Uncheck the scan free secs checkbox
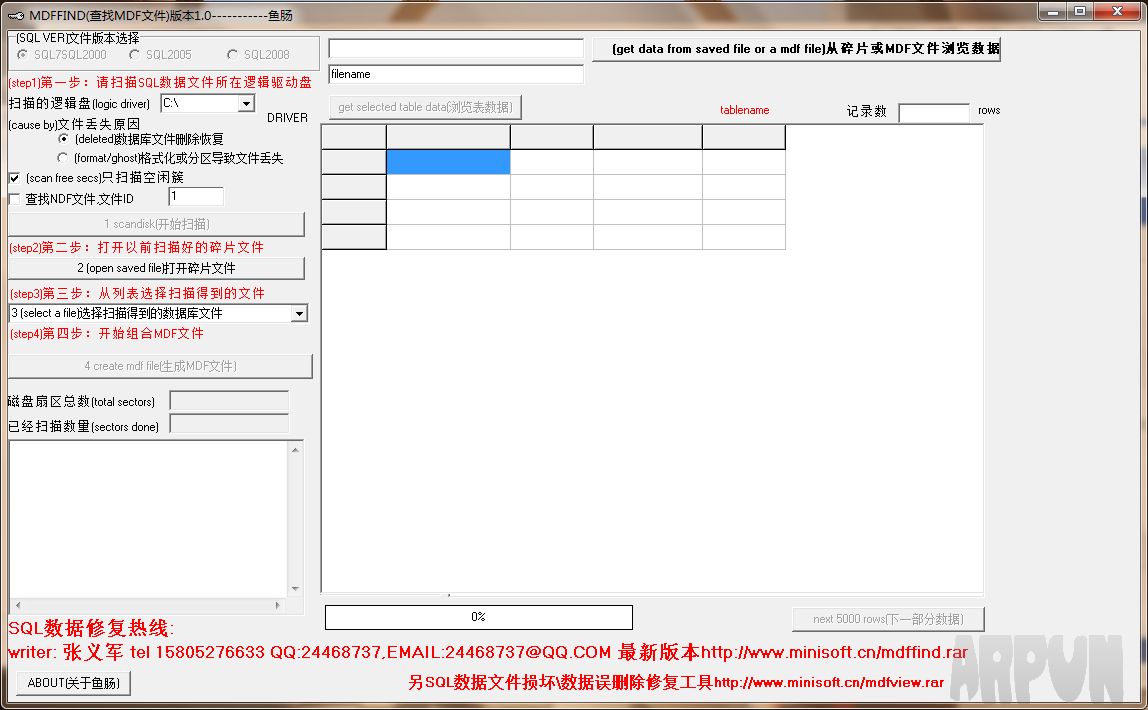Screen dimensions: 1148x710 click(x=13, y=177)
